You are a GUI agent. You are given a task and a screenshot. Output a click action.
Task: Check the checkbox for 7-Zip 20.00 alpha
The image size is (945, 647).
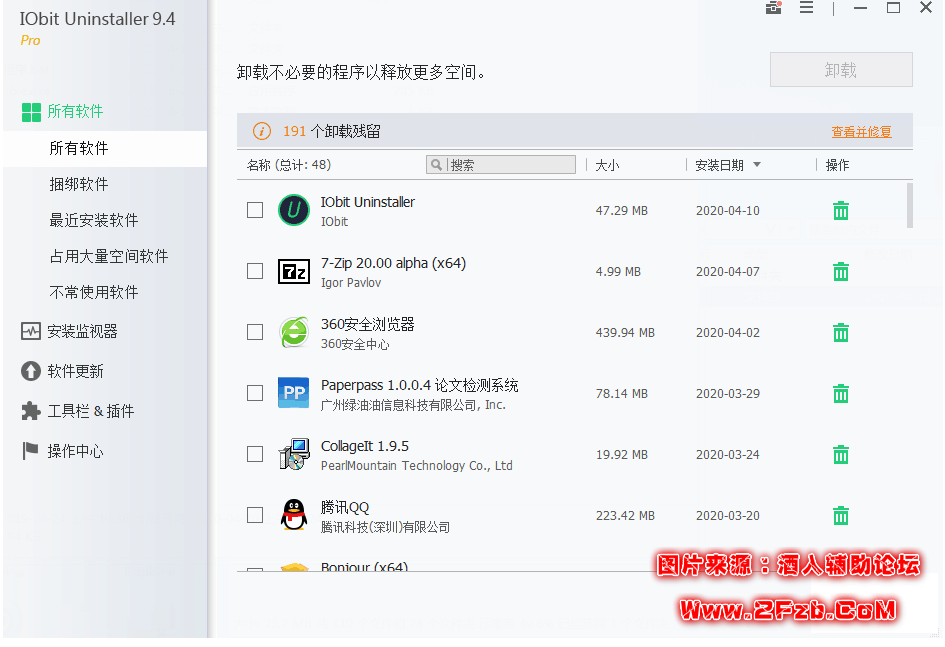point(255,271)
